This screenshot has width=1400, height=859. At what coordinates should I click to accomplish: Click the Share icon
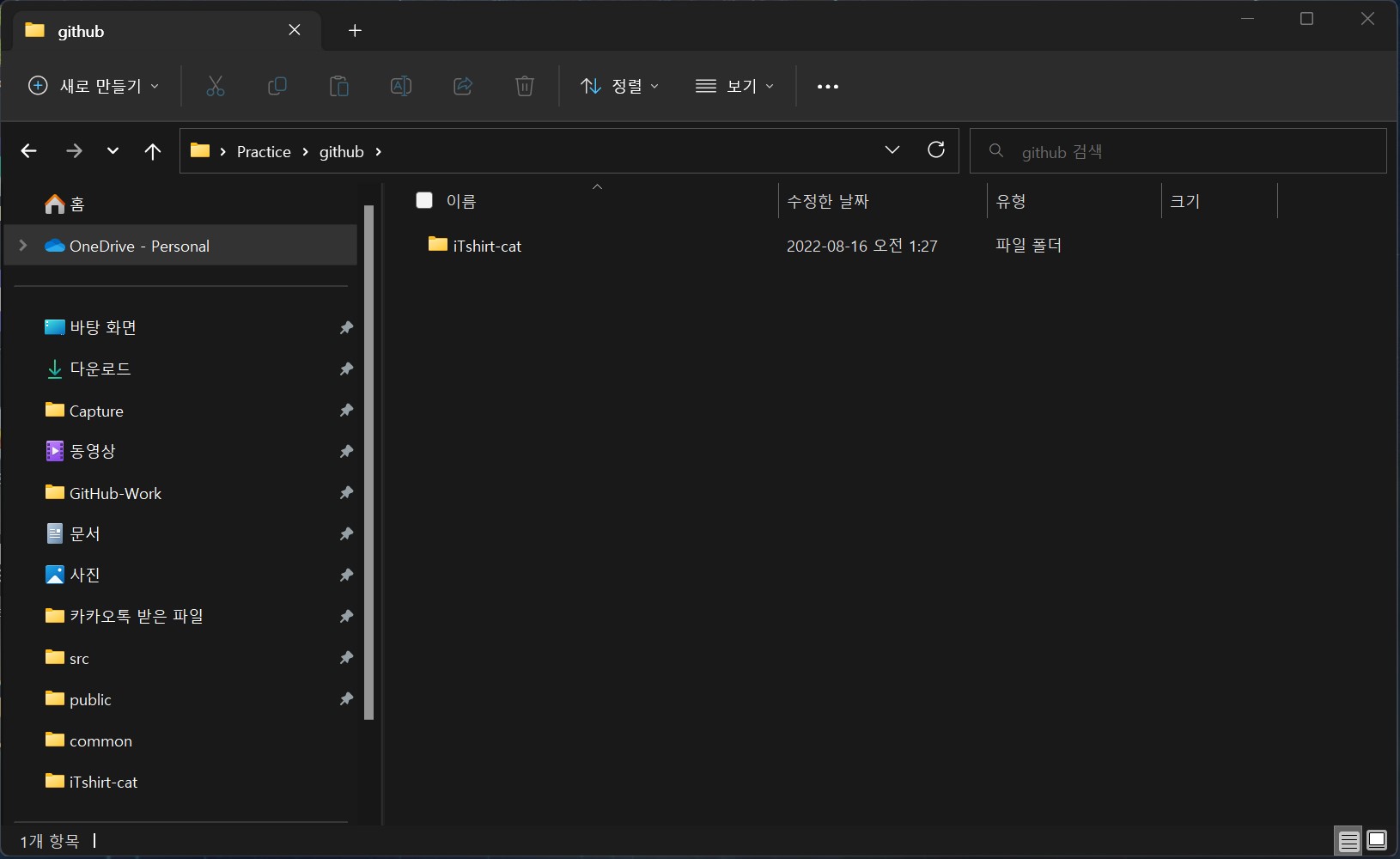(x=462, y=86)
